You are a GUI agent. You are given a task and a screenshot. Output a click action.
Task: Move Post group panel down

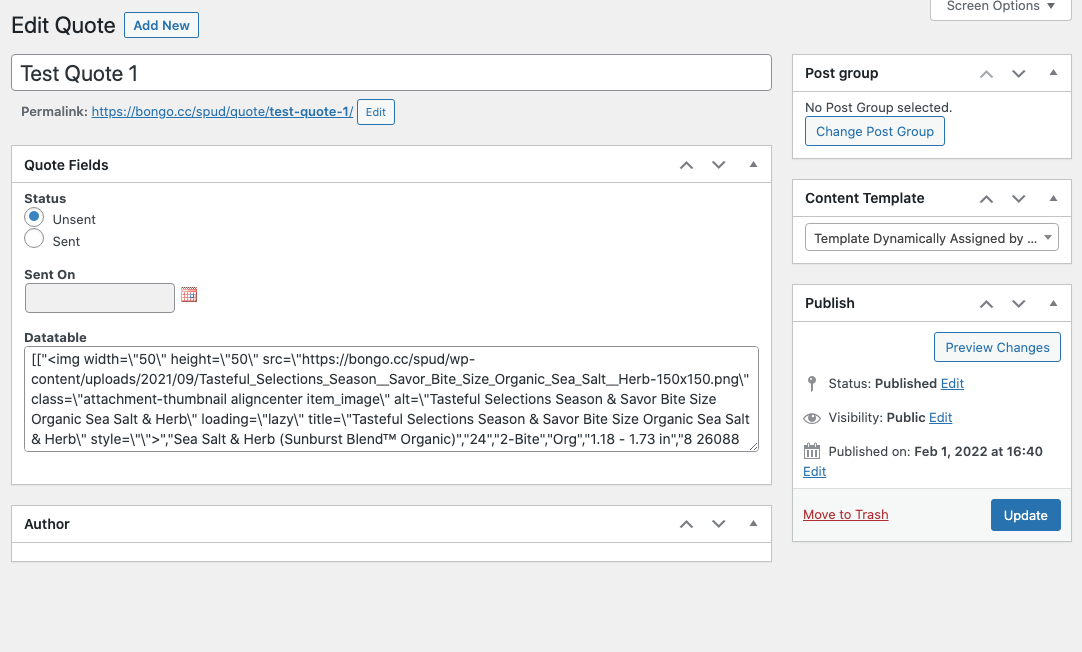pos(1019,74)
